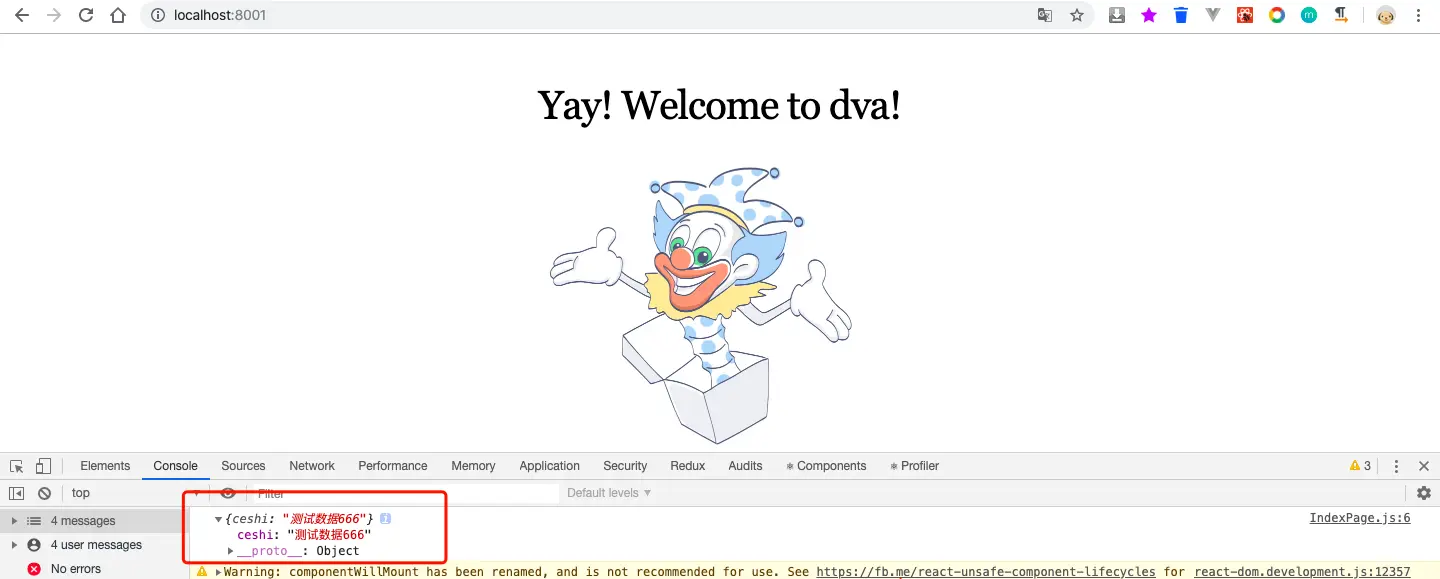Open the red paw extension icon
This screenshot has height=579, width=1440.
1245,15
